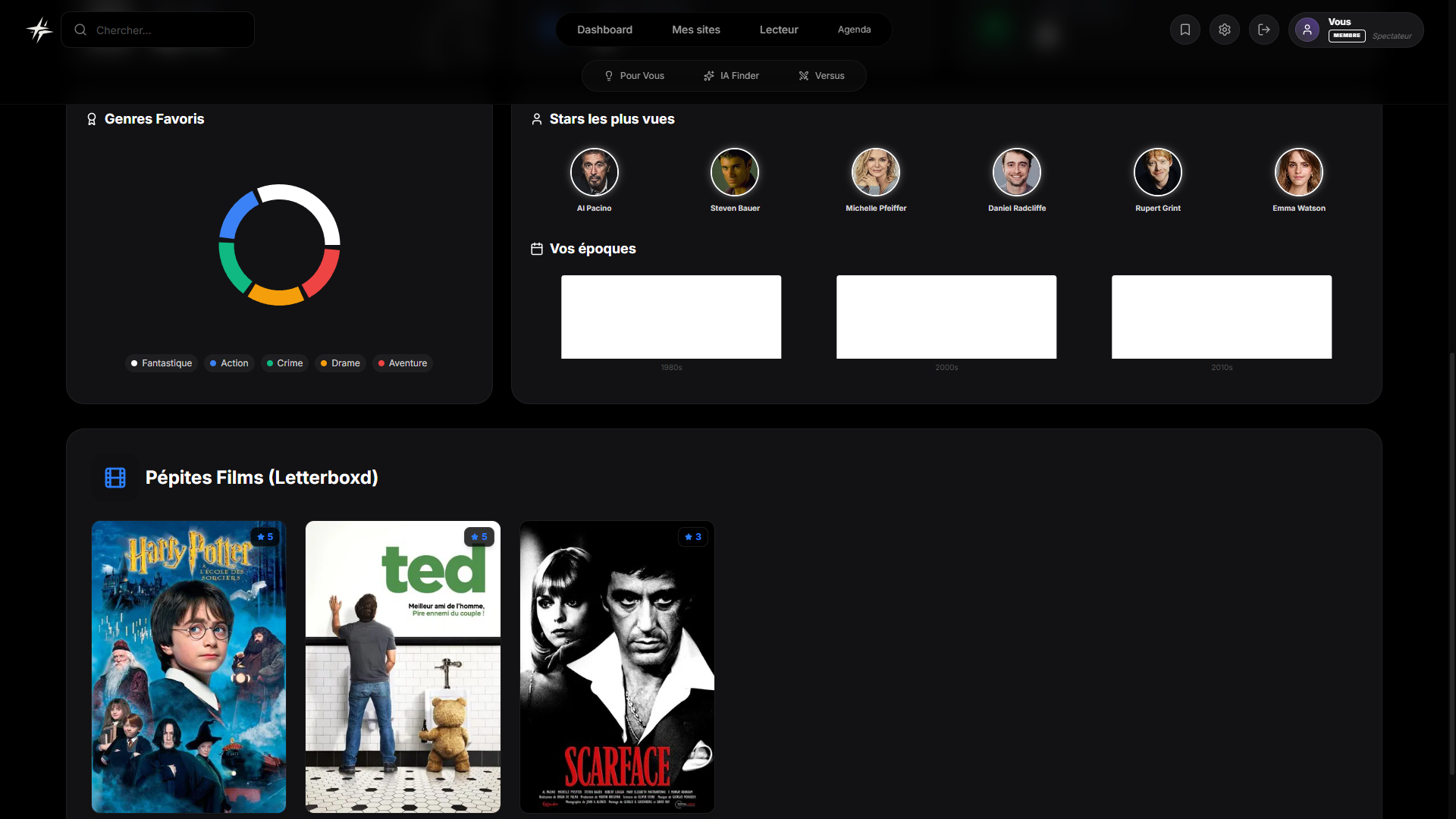
Task: Open the Dashboard tab
Action: click(604, 30)
